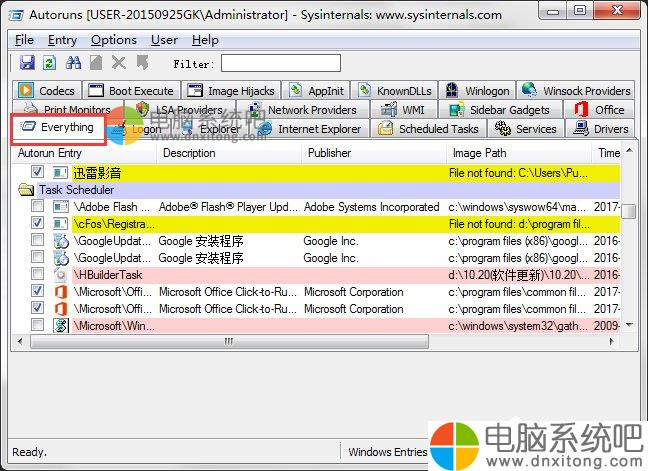Enable the HBuilderTask checkbox

pos(37,273)
